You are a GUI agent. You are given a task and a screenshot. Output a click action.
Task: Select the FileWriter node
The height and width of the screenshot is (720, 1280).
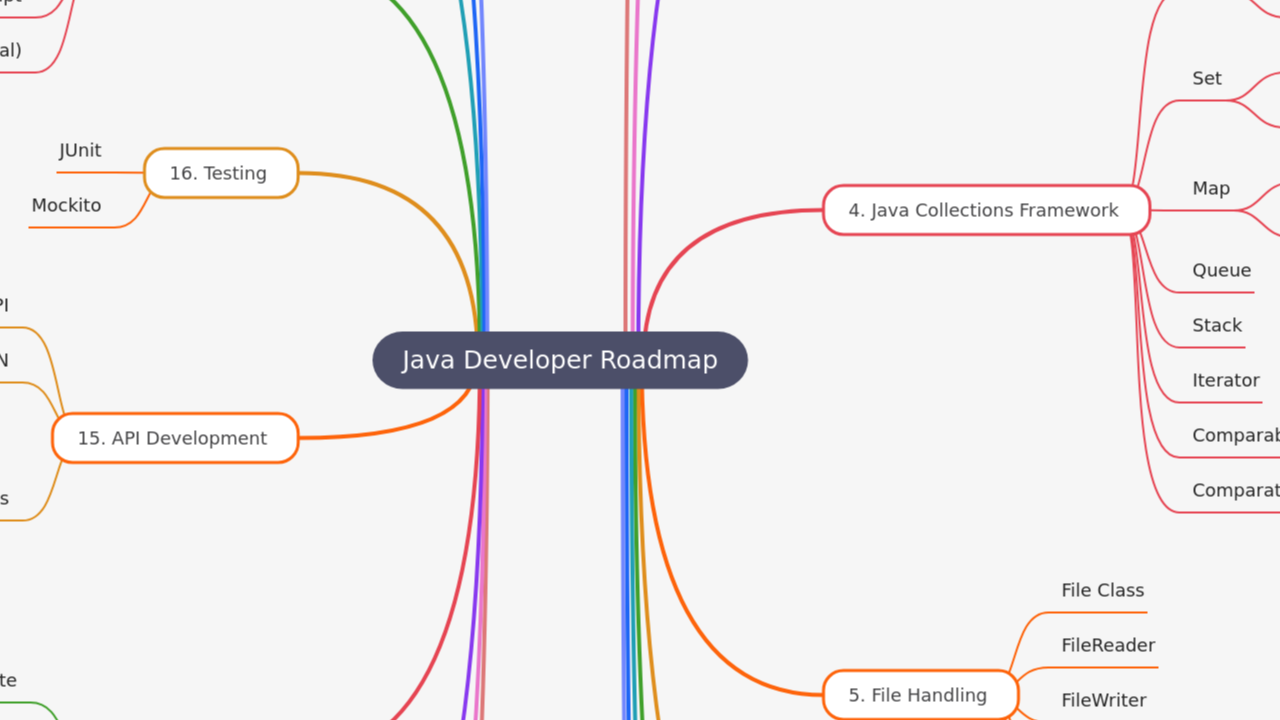[1104, 700]
